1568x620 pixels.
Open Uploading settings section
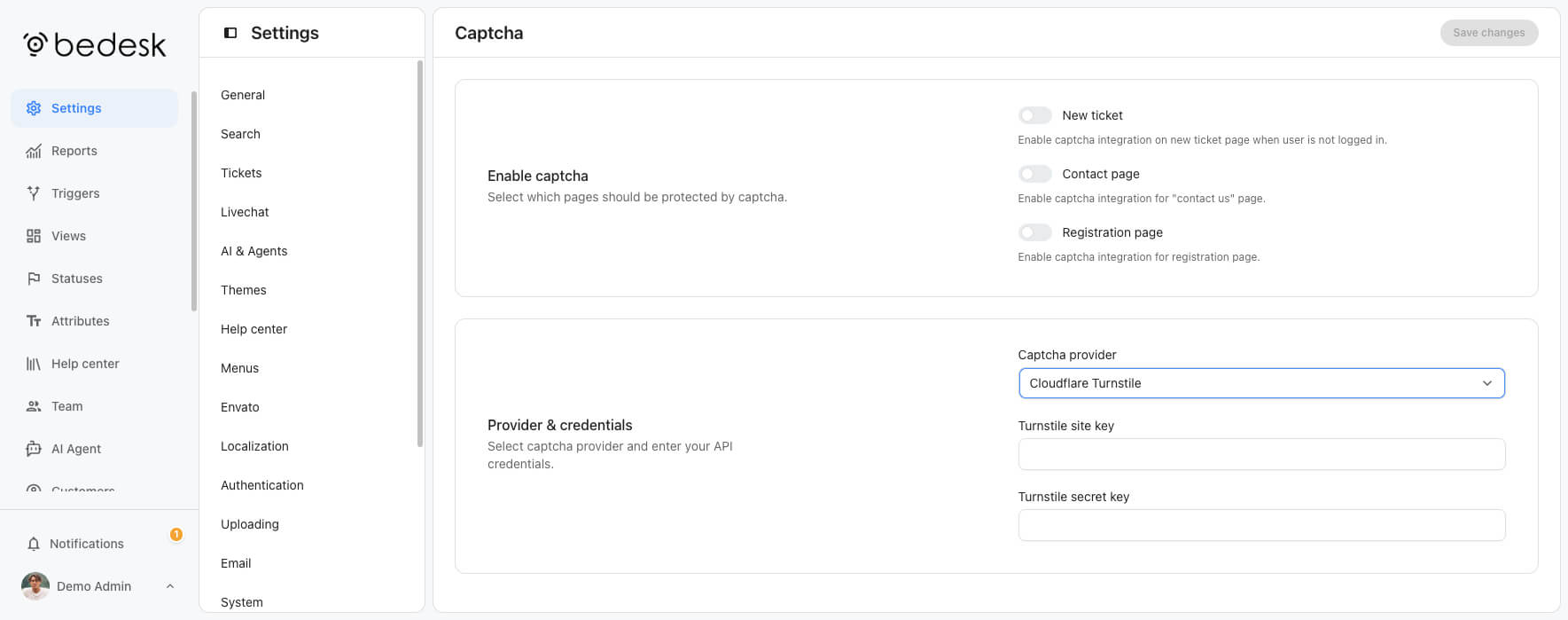point(250,524)
